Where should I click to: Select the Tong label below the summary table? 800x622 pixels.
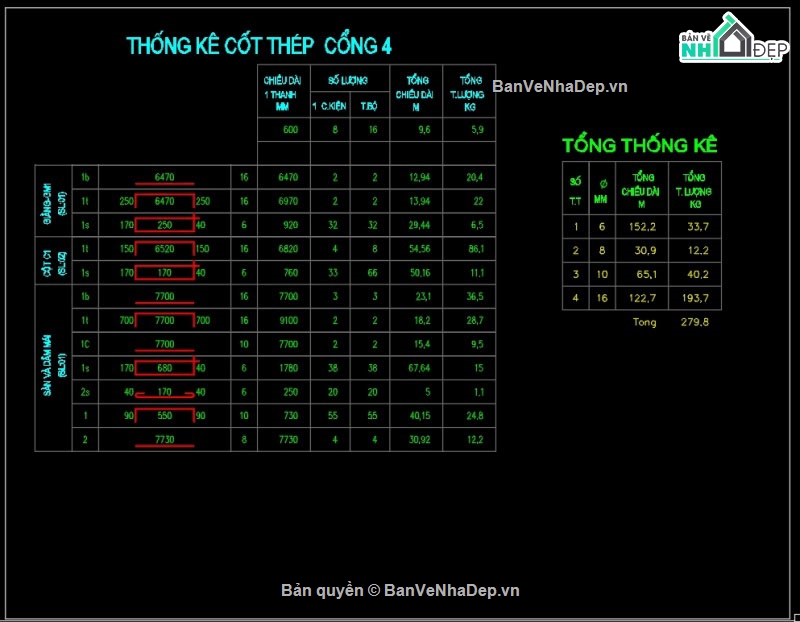point(644,322)
